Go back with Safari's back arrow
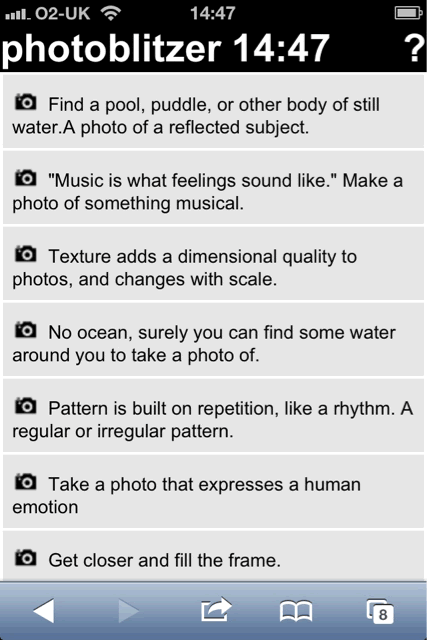The height and width of the screenshot is (640, 427). (x=44, y=611)
